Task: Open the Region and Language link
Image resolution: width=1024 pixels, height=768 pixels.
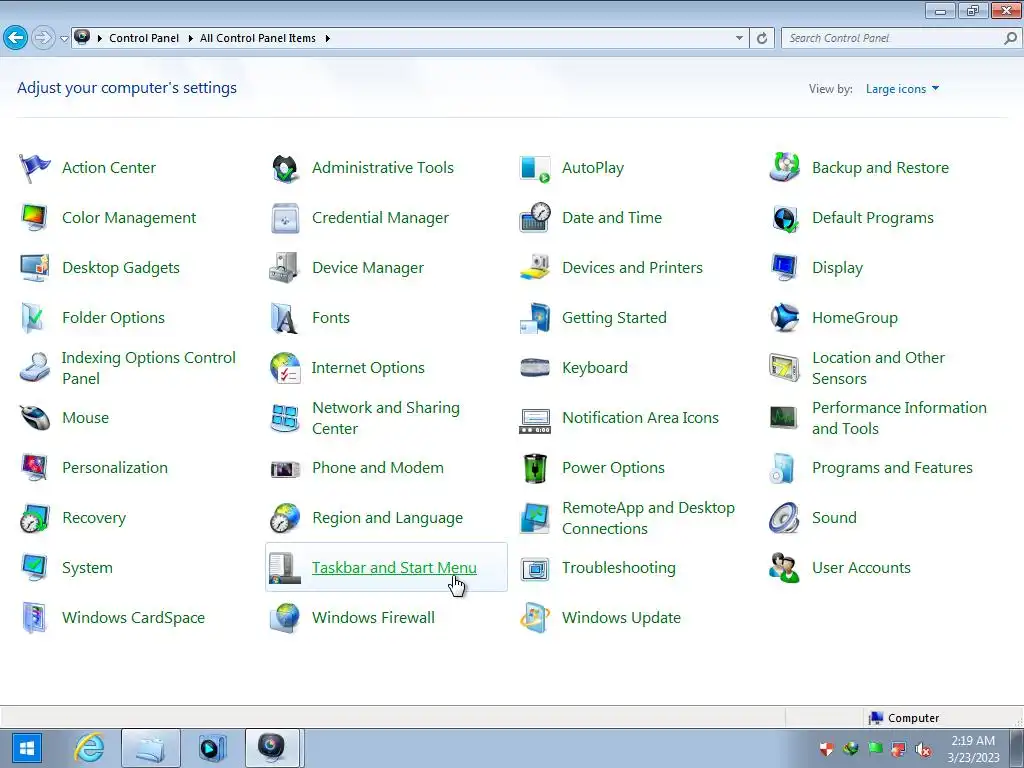Action: [x=387, y=518]
